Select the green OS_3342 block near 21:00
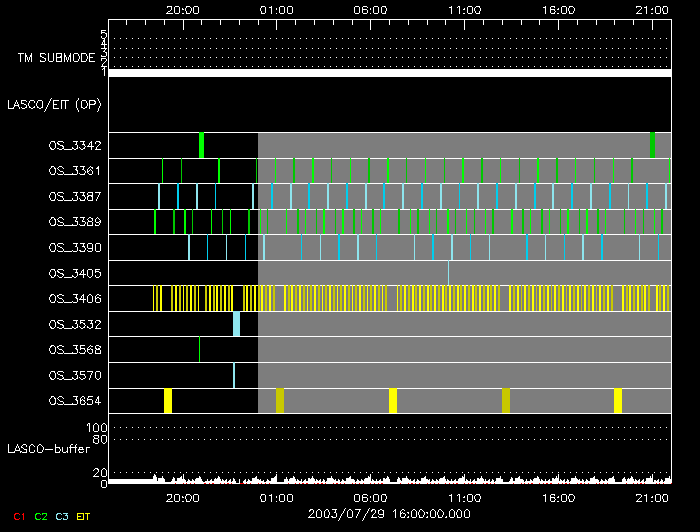This screenshot has height=532, width=700. (653, 145)
